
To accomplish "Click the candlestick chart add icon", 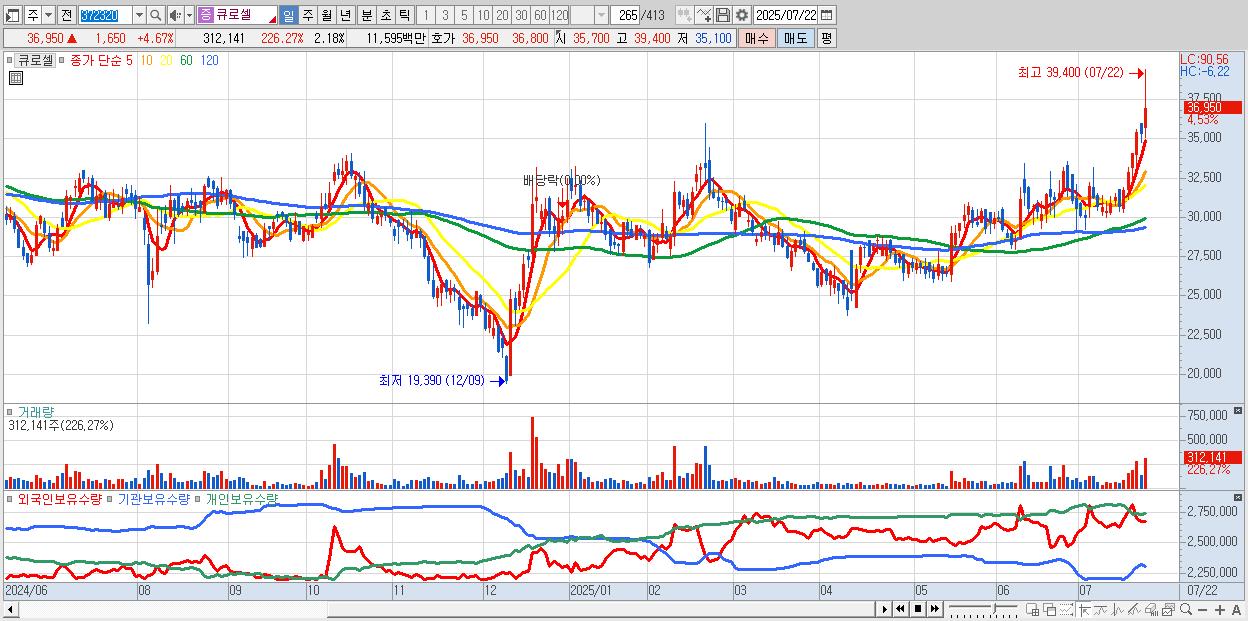I will coord(685,15).
